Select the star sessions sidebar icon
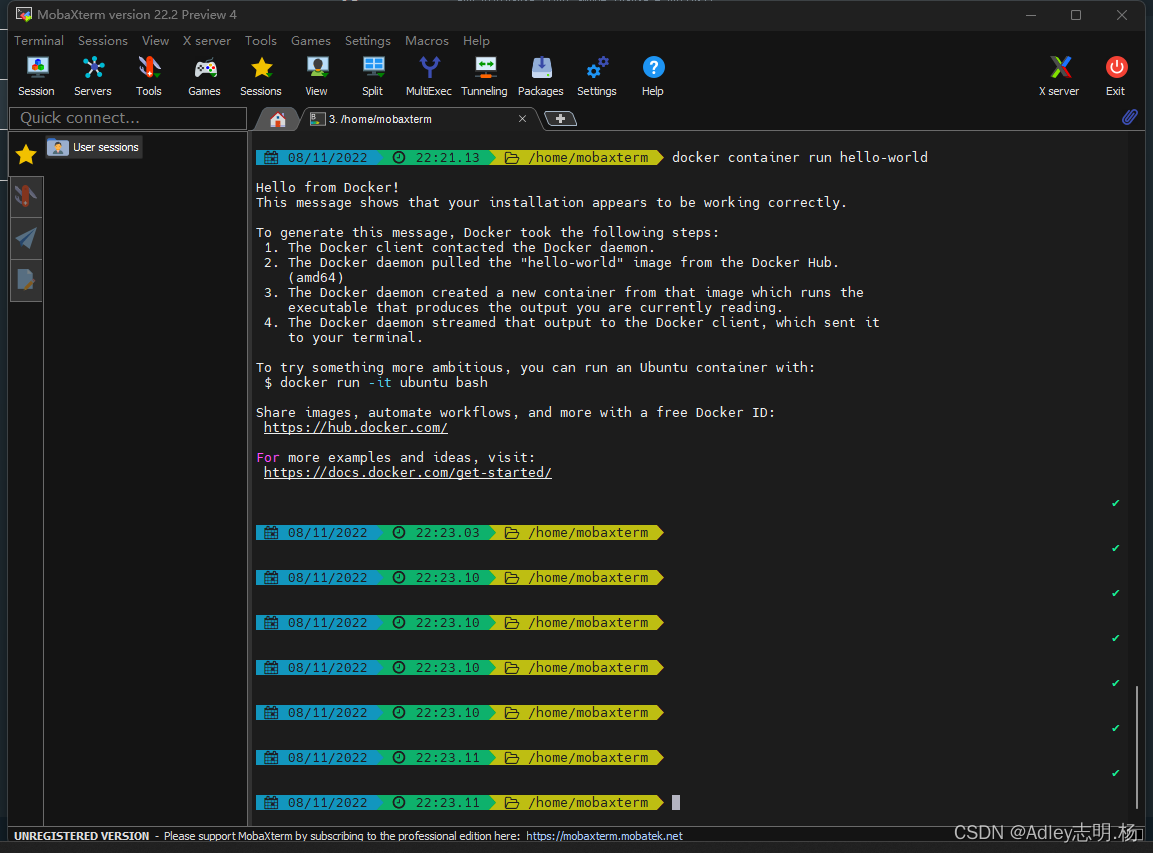Viewport: 1153px width, 853px height. coord(26,154)
